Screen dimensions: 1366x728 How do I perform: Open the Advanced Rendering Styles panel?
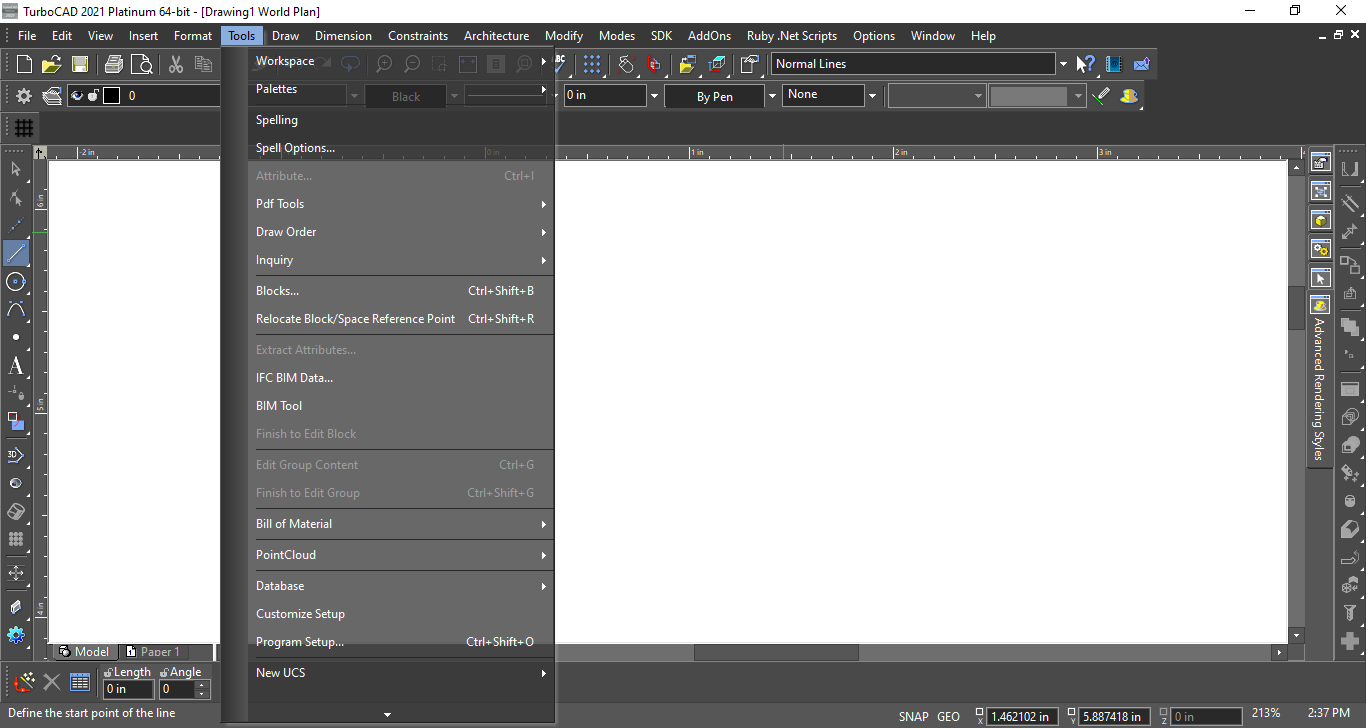coord(1319,389)
